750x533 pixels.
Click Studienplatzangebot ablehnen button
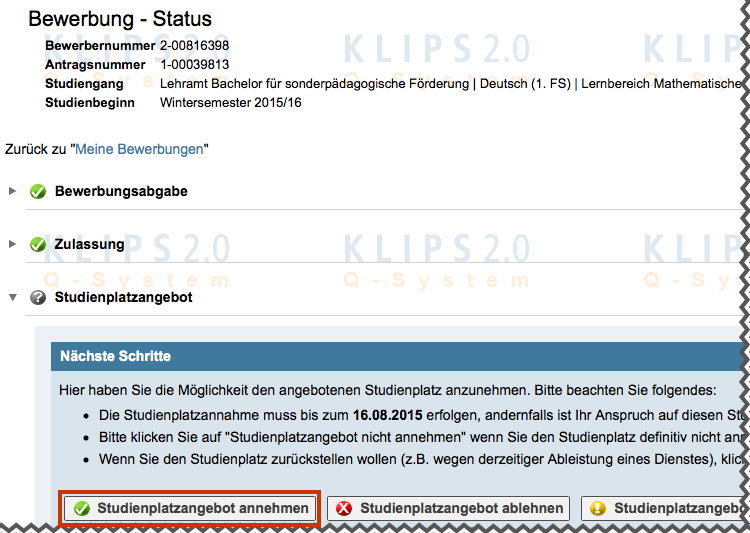448,508
